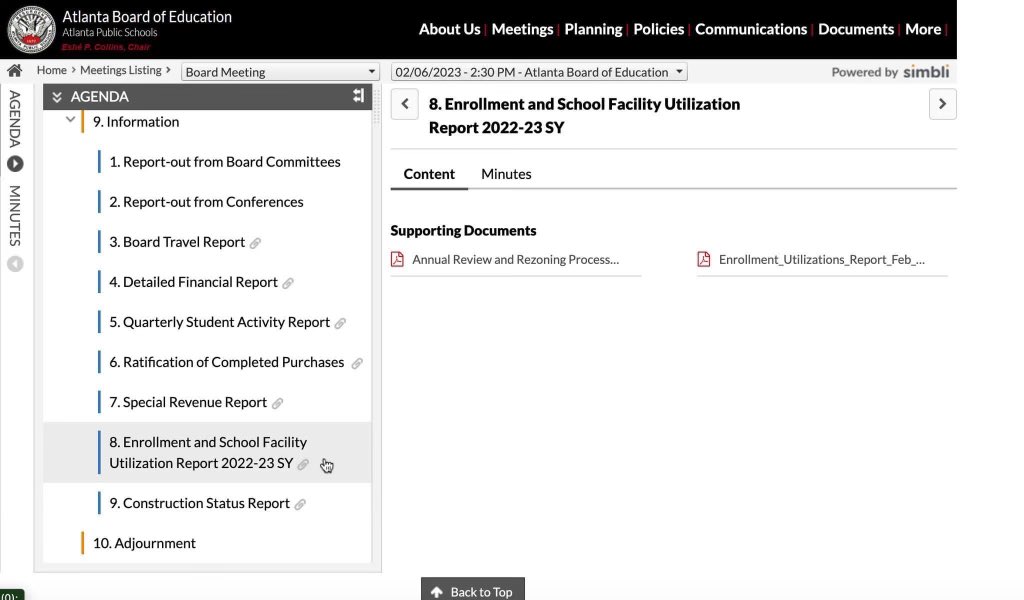Switch to the Minutes tab
Viewport: 1024px width, 600px height.
tap(506, 174)
